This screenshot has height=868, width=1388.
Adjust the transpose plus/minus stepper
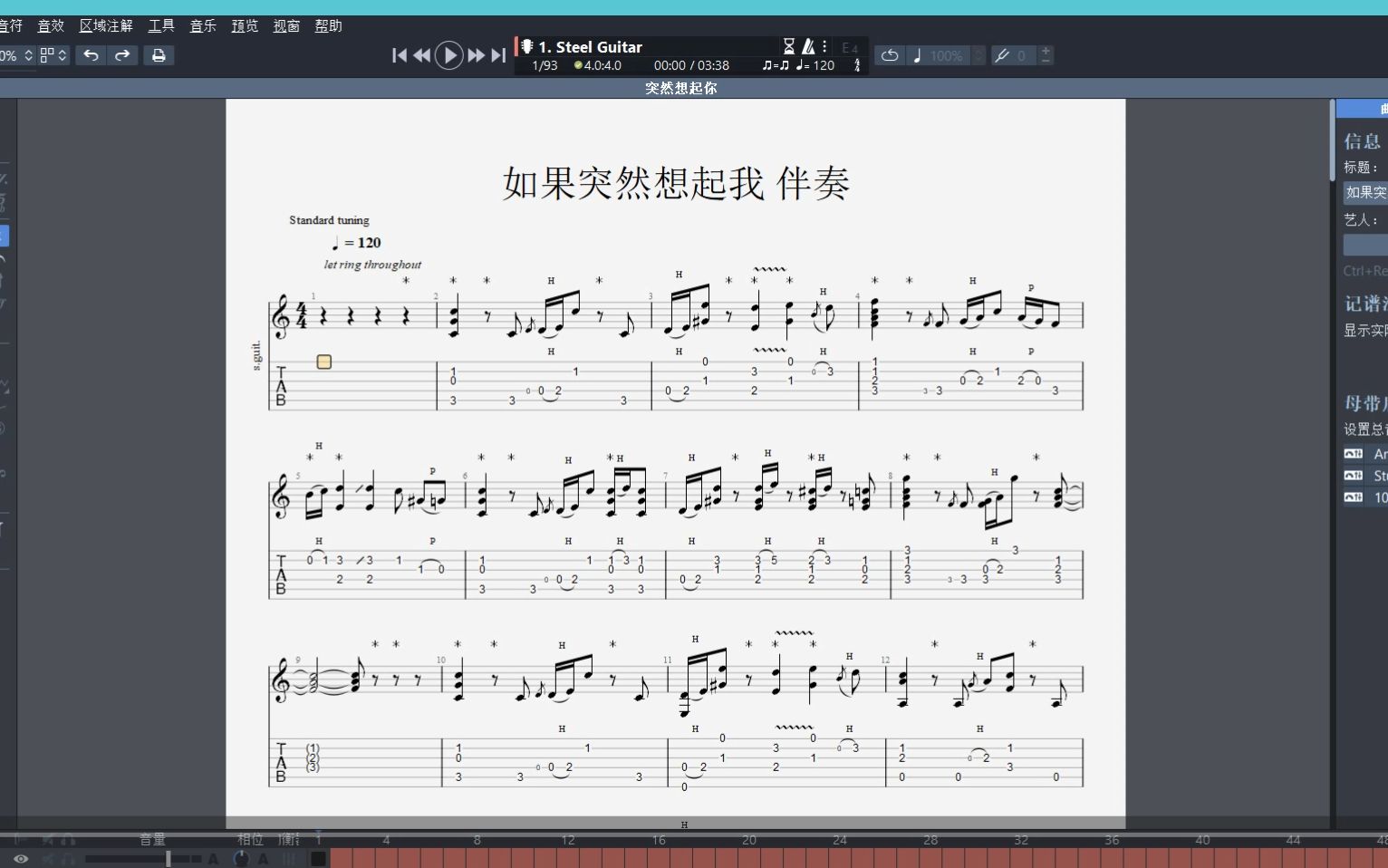click(x=1046, y=55)
